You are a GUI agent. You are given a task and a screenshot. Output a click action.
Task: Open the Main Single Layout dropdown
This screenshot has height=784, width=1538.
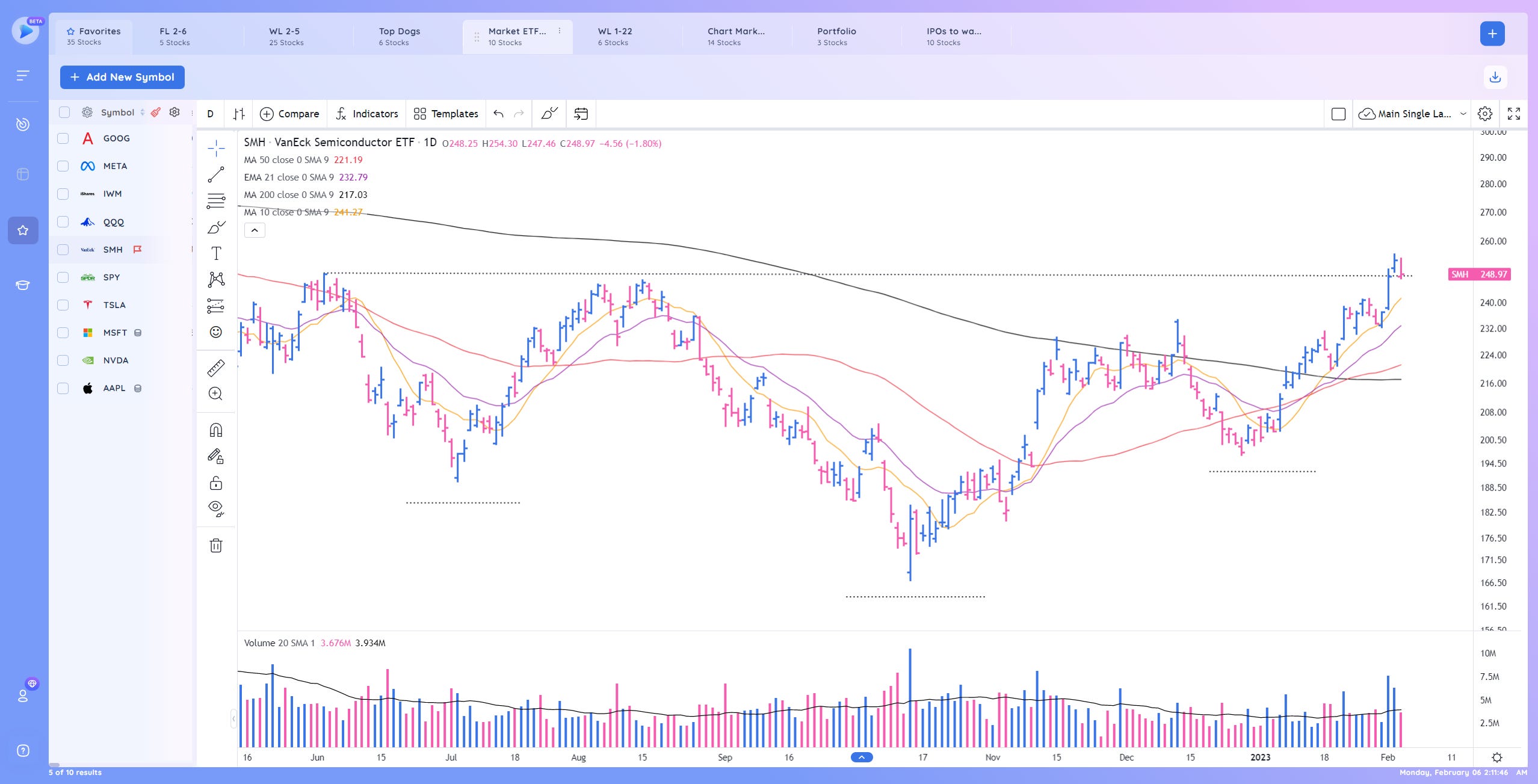[1412, 114]
